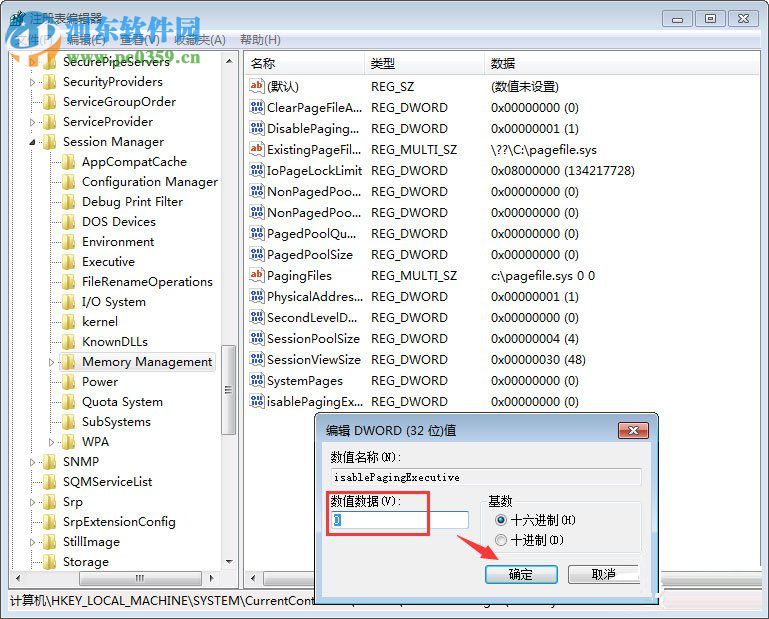Image resolution: width=769 pixels, height=619 pixels.
Task: Click the ClearPageFileA... DWORD value icon
Action: coord(256,107)
